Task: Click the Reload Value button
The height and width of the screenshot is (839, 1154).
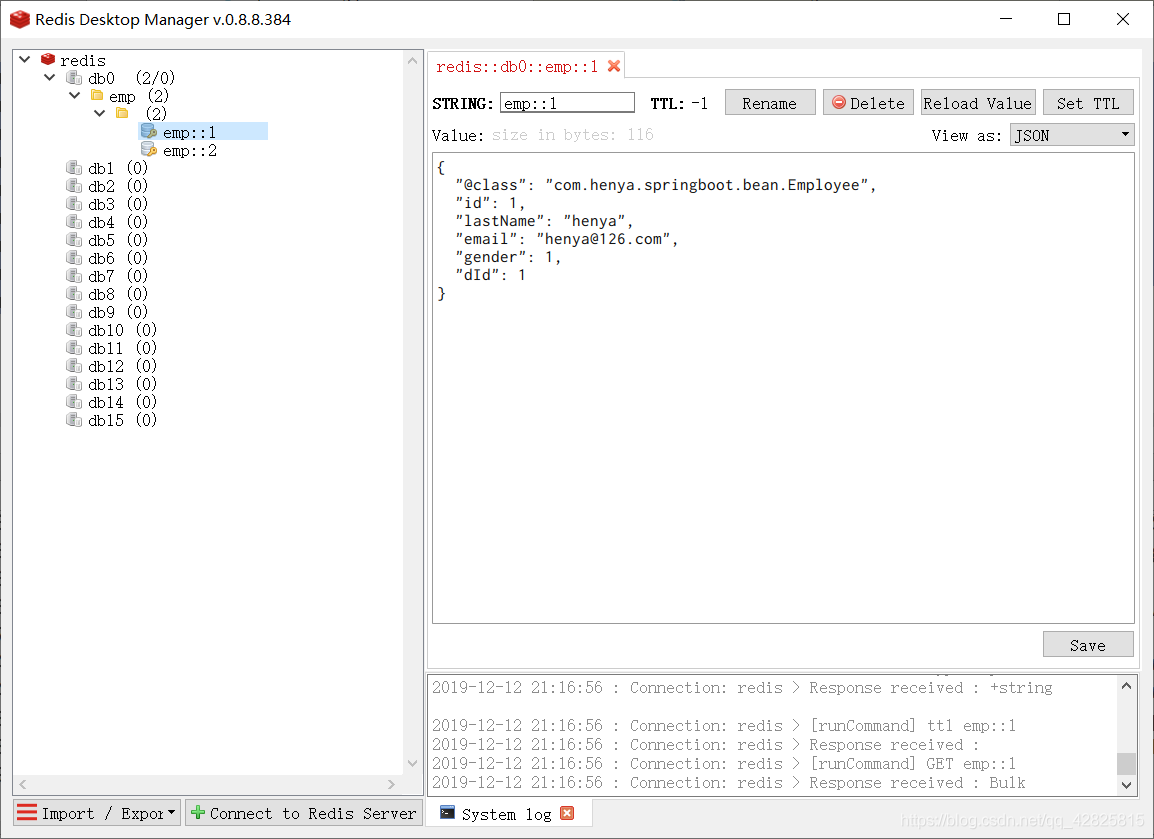Action: [x=977, y=103]
